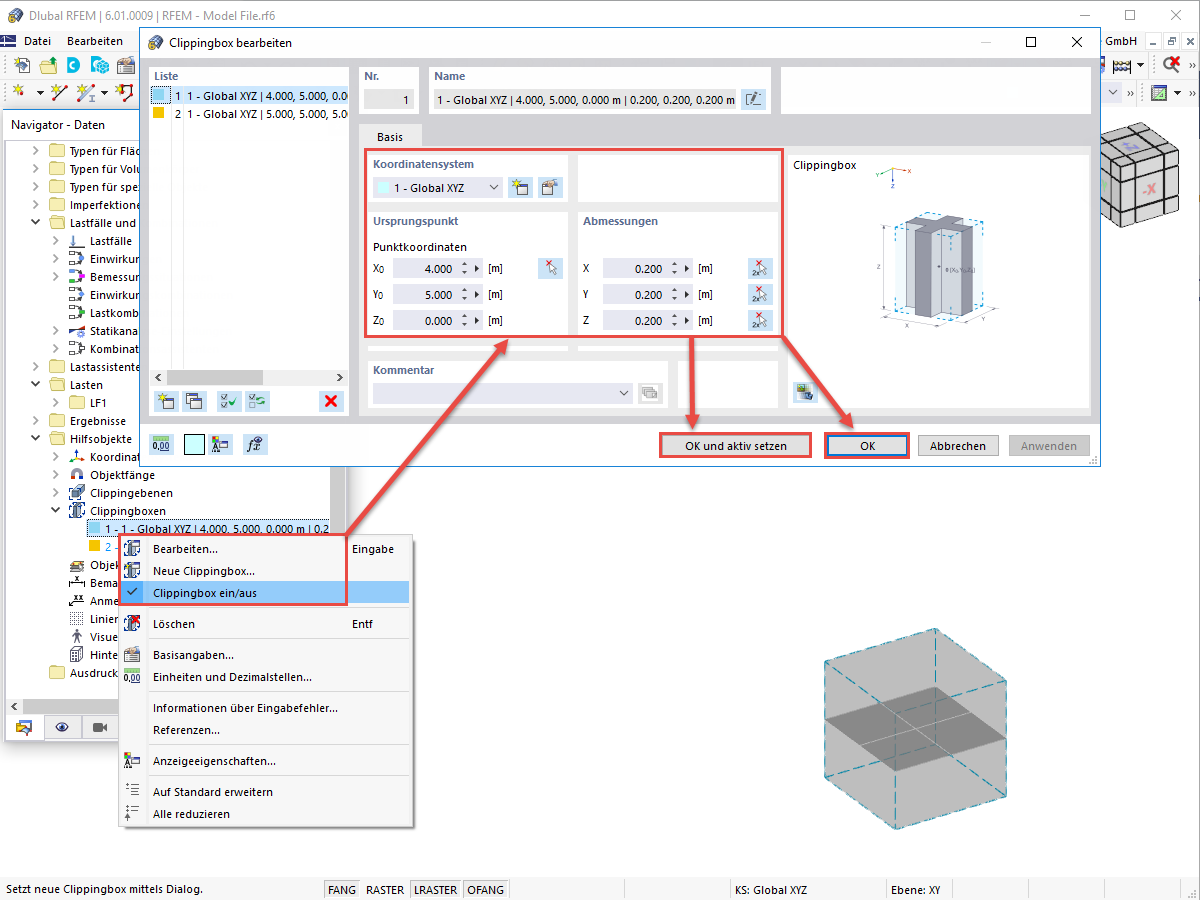Toggle RASTER in status bar
This screenshot has height=900, width=1200.
coord(385,889)
